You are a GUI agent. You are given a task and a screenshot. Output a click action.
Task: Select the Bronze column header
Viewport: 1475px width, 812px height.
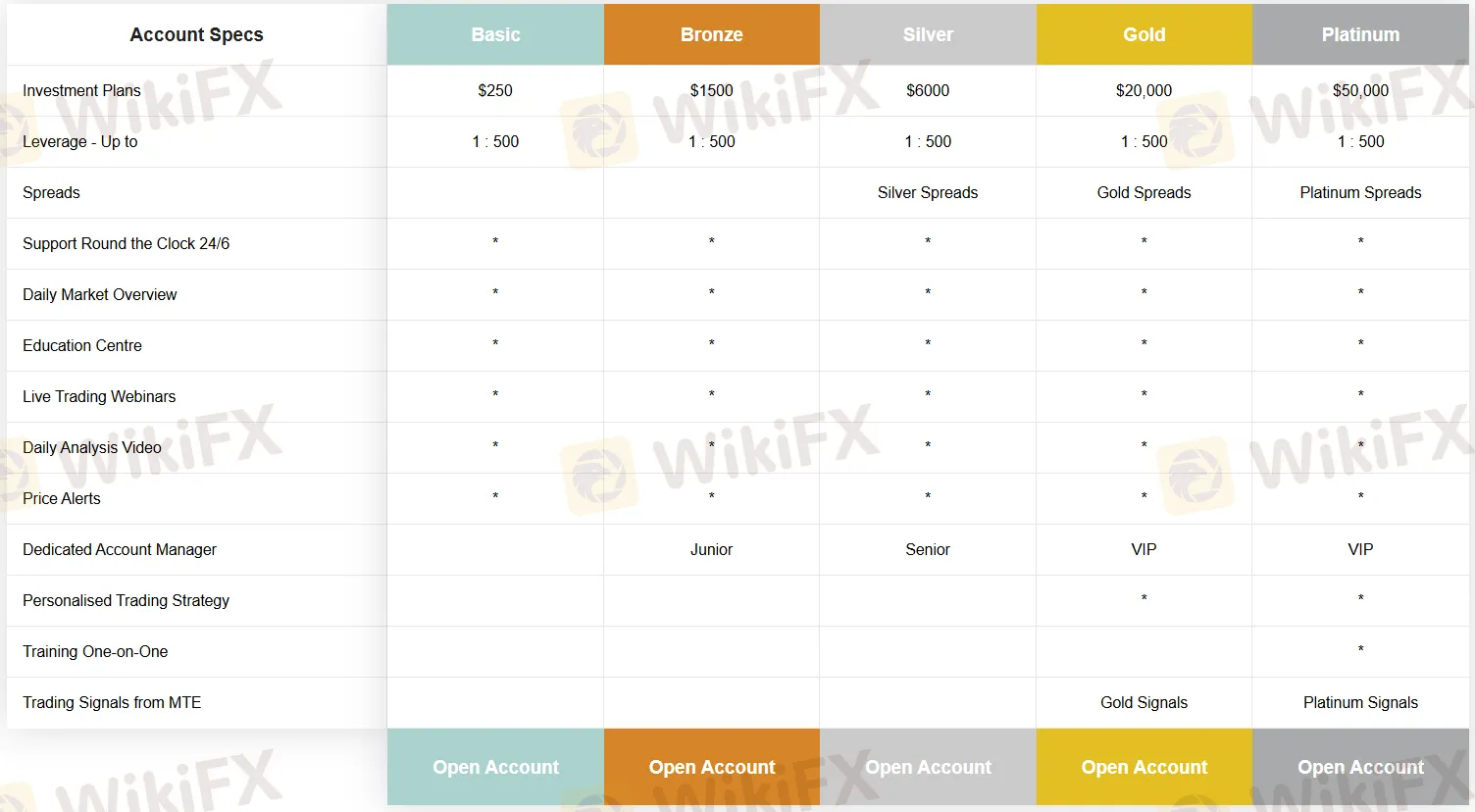pos(711,34)
